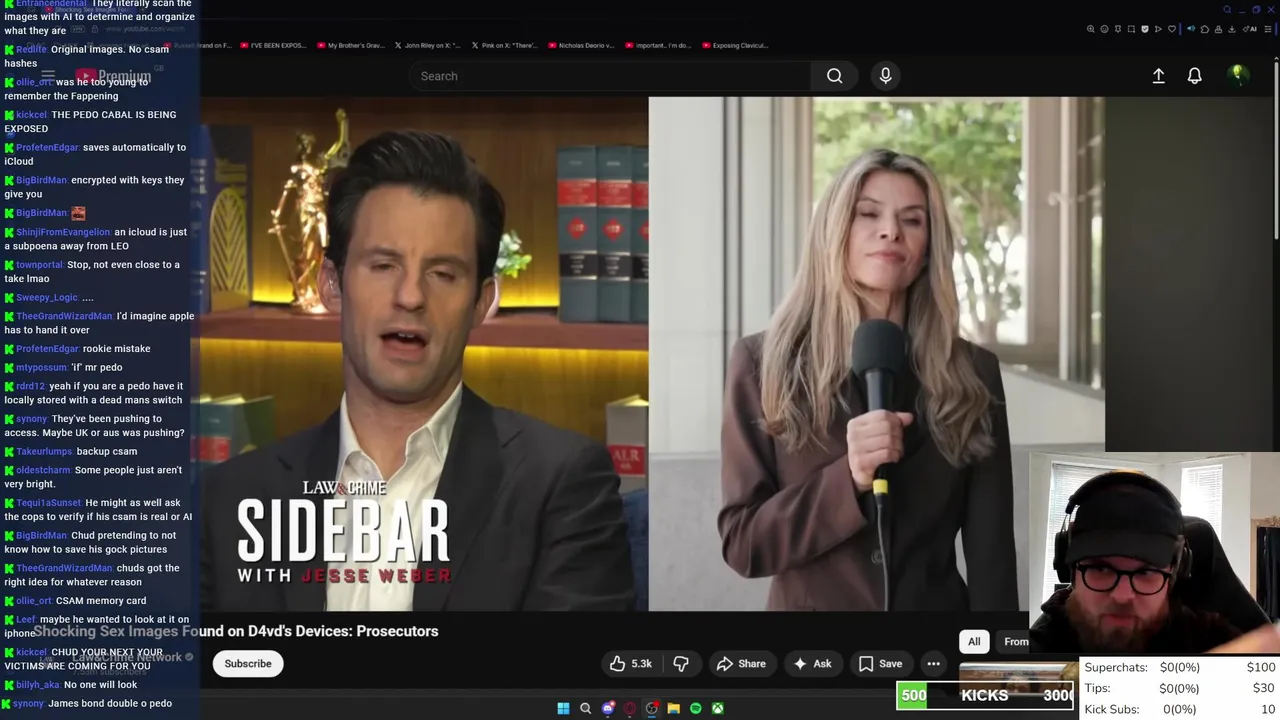
Task: Click the Kick Subs row in overlay
Action: pyautogui.click(x=1180, y=709)
